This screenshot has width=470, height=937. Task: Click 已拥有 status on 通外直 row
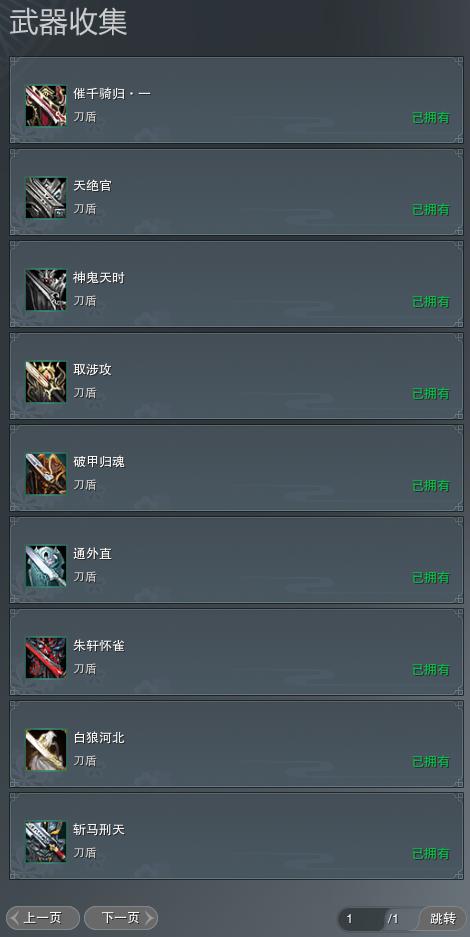pyautogui.click(x=431, y=578)
